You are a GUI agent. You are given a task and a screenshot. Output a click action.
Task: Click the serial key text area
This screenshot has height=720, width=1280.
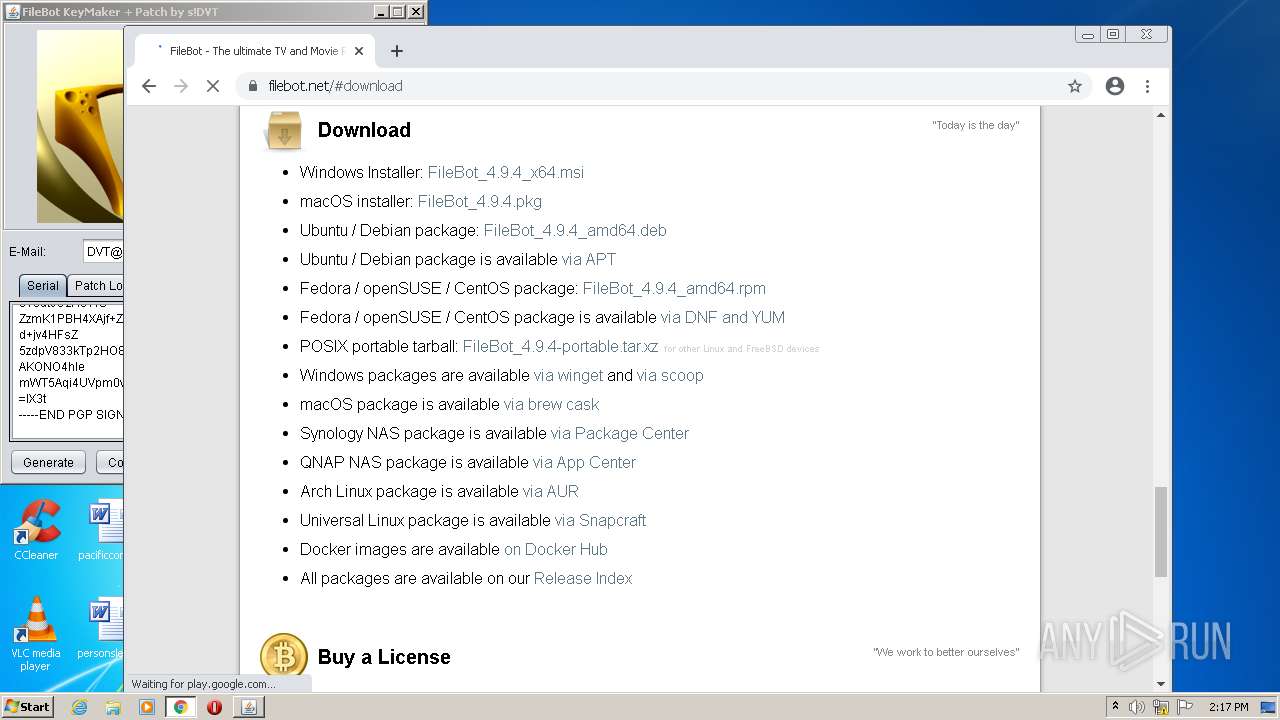click(67, 371)
